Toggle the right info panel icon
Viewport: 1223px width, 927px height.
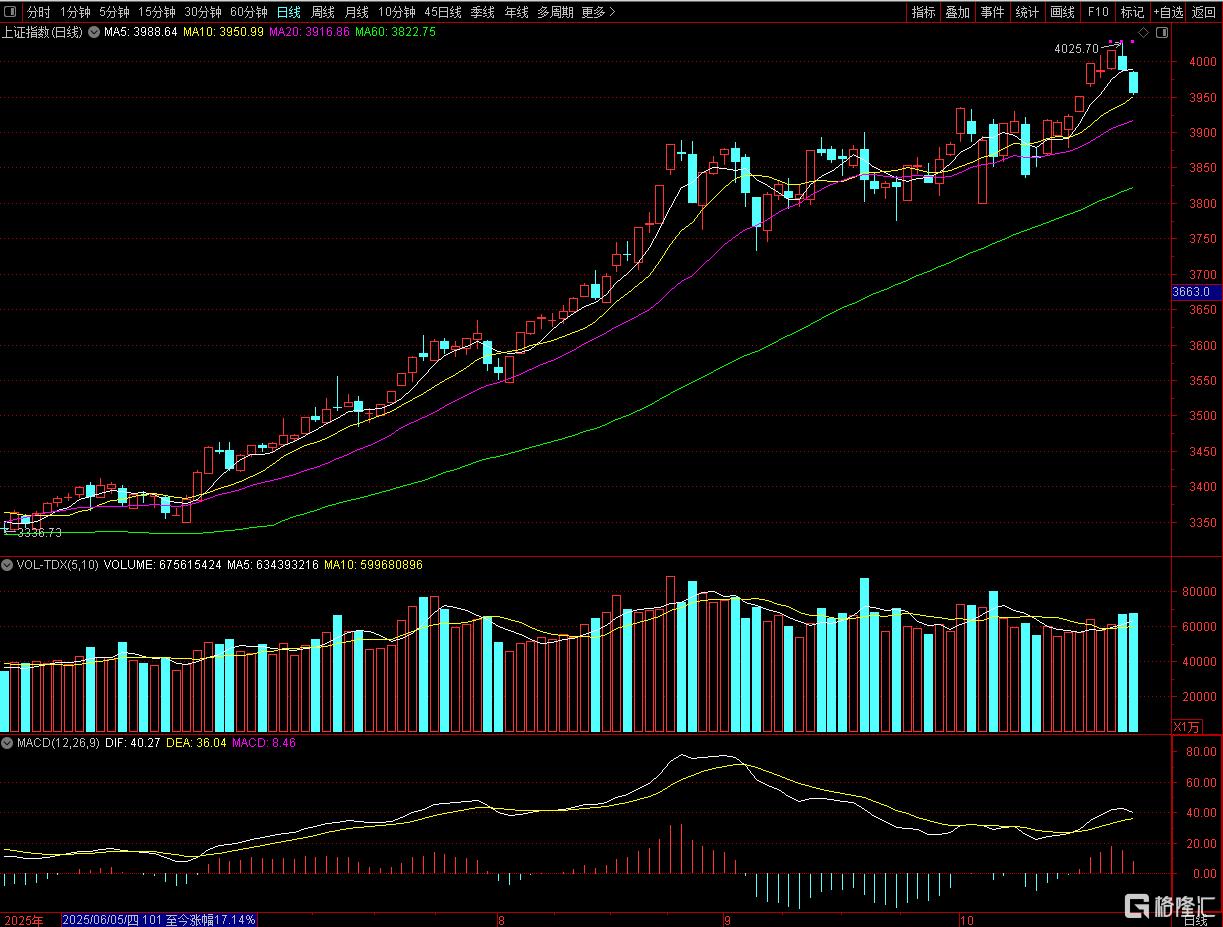pos(1160,33)
